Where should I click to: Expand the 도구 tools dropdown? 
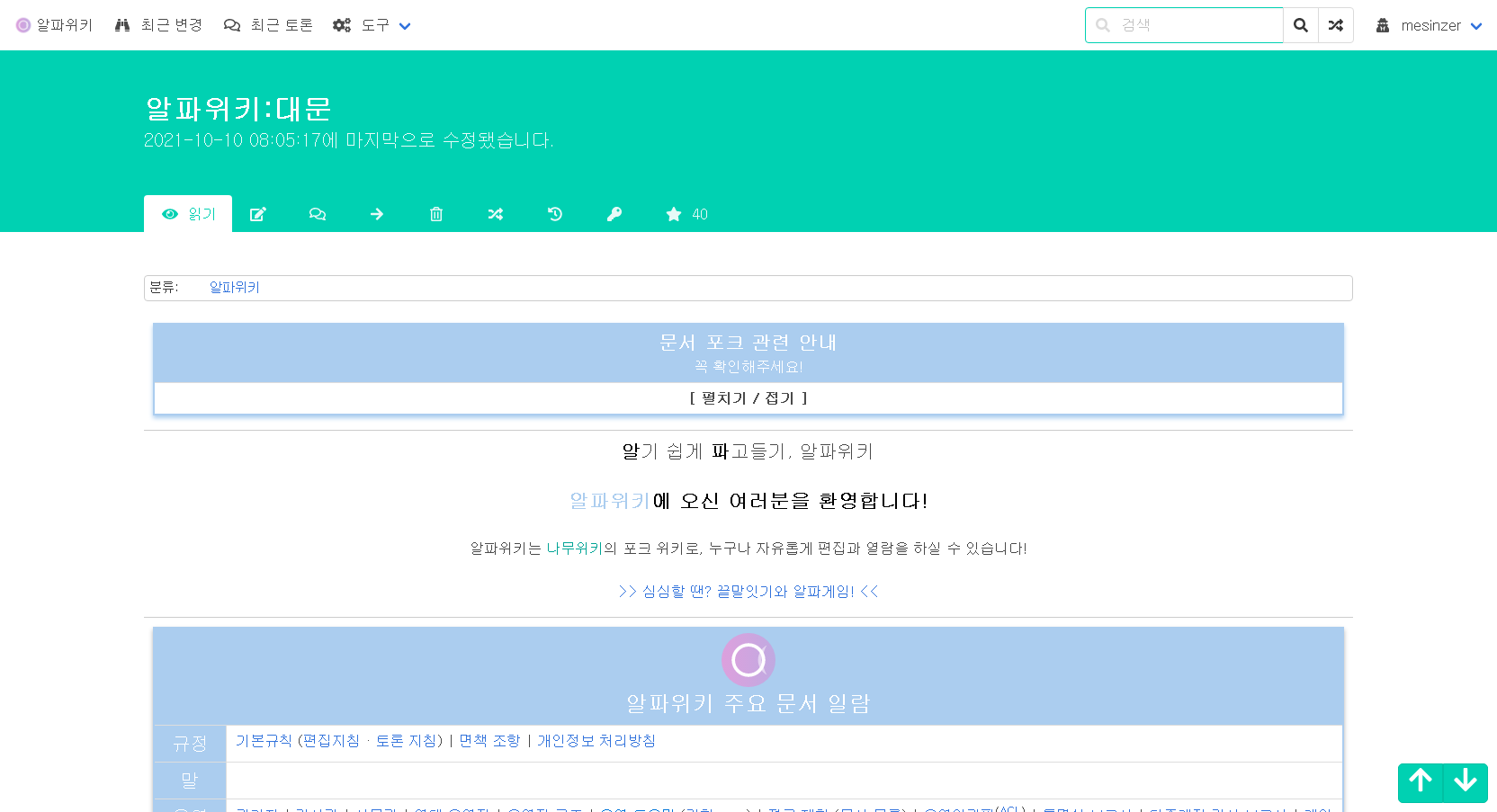372,25
